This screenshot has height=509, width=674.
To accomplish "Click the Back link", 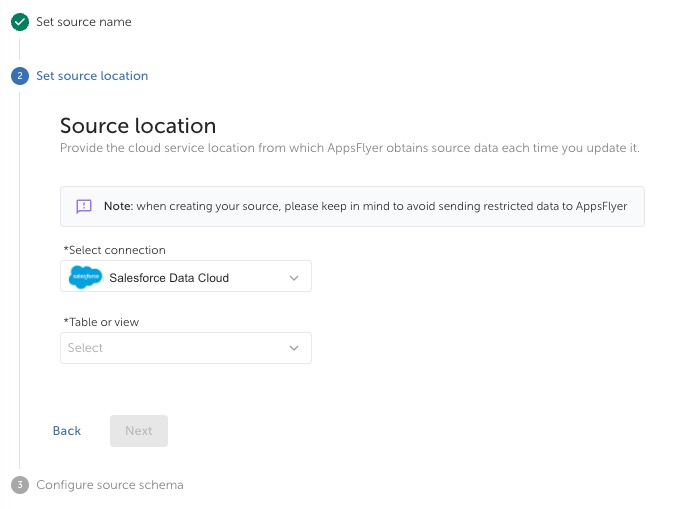I will [67, 431].
